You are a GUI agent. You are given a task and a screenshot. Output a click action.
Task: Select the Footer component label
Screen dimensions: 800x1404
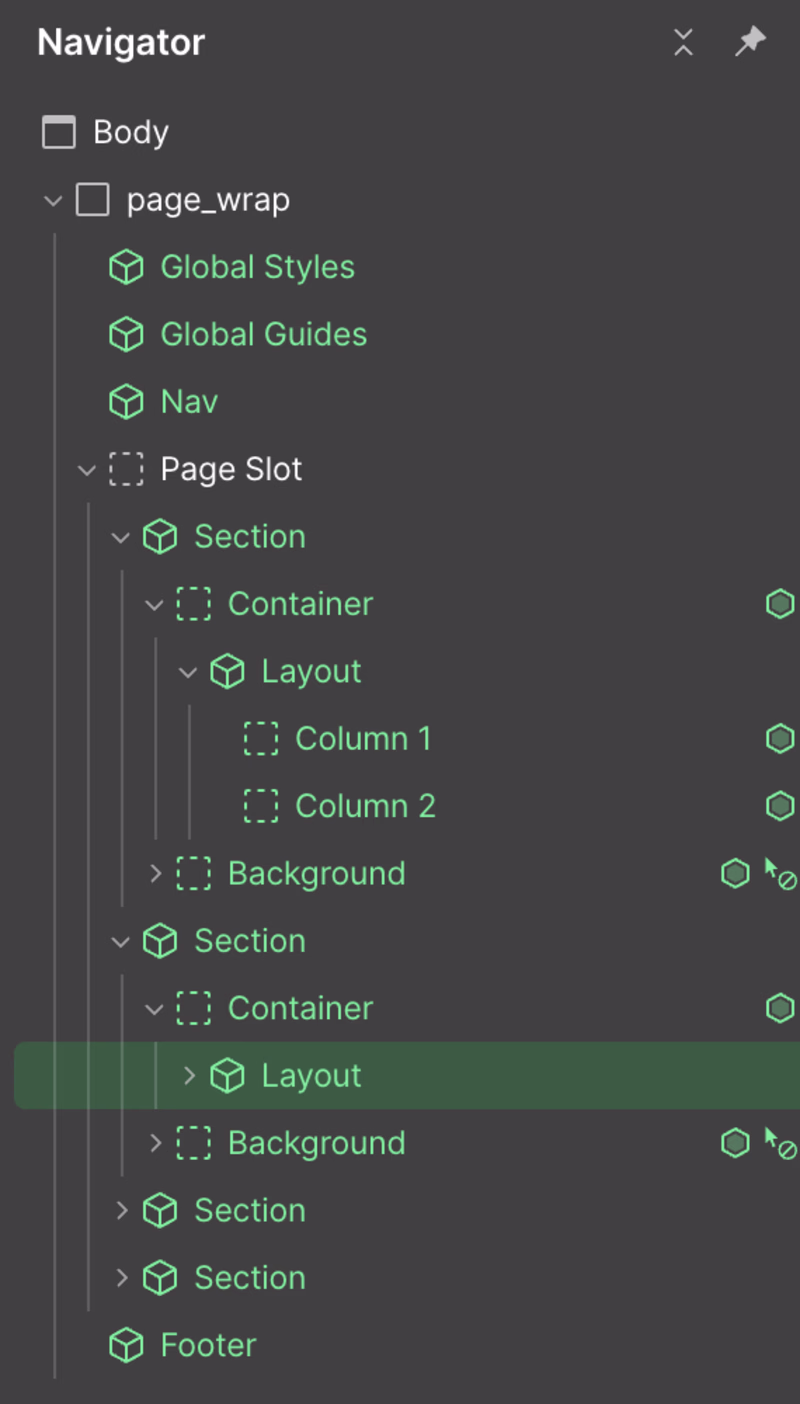(208, 1345)
